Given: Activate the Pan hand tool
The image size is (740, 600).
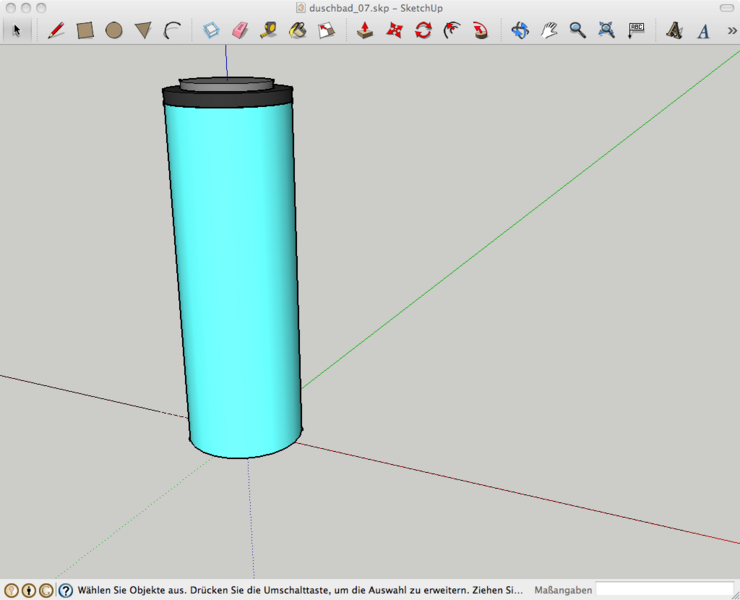Looking at the screenshot, I should click(x=549, y=30).
